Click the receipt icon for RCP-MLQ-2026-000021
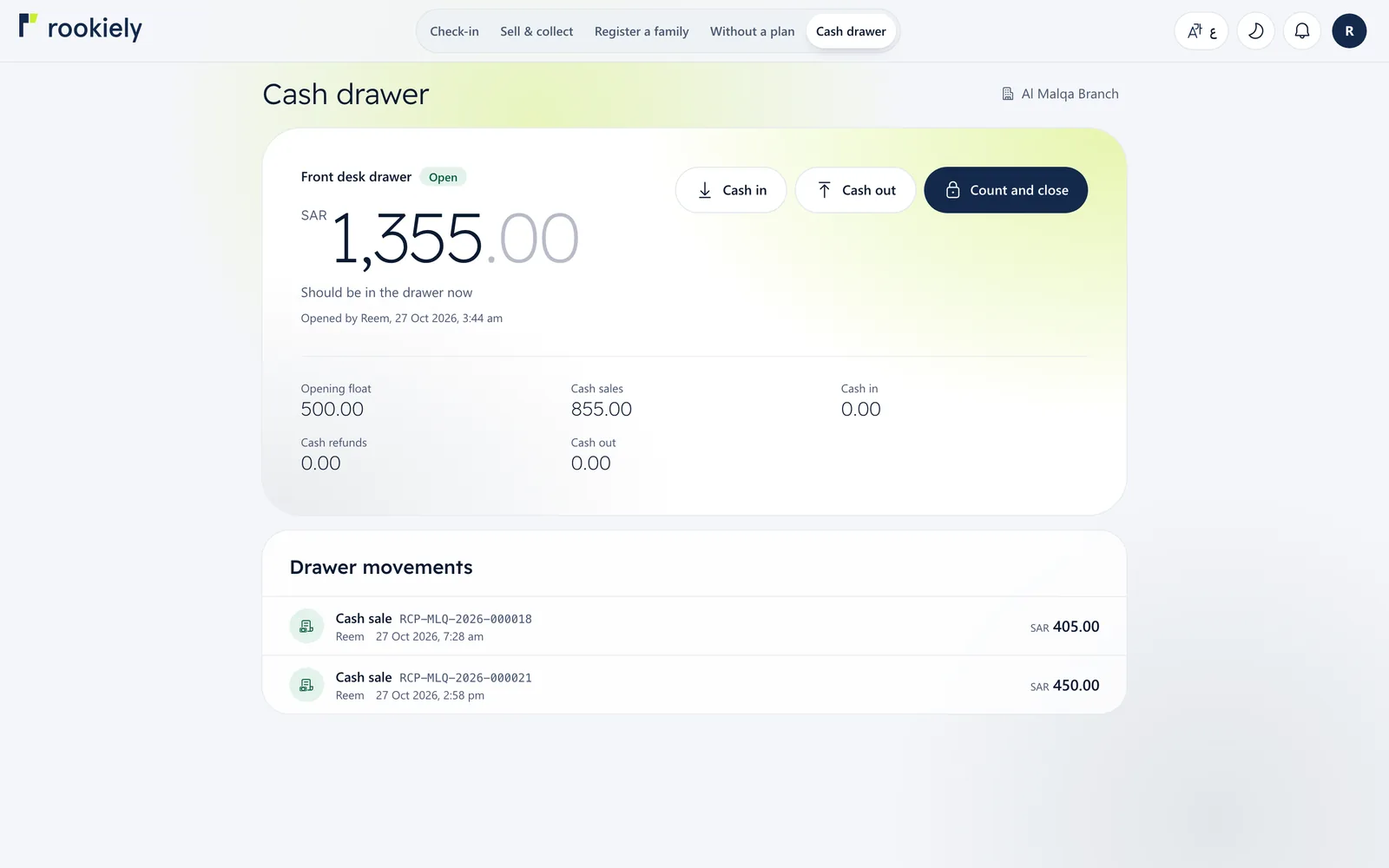 306,685
